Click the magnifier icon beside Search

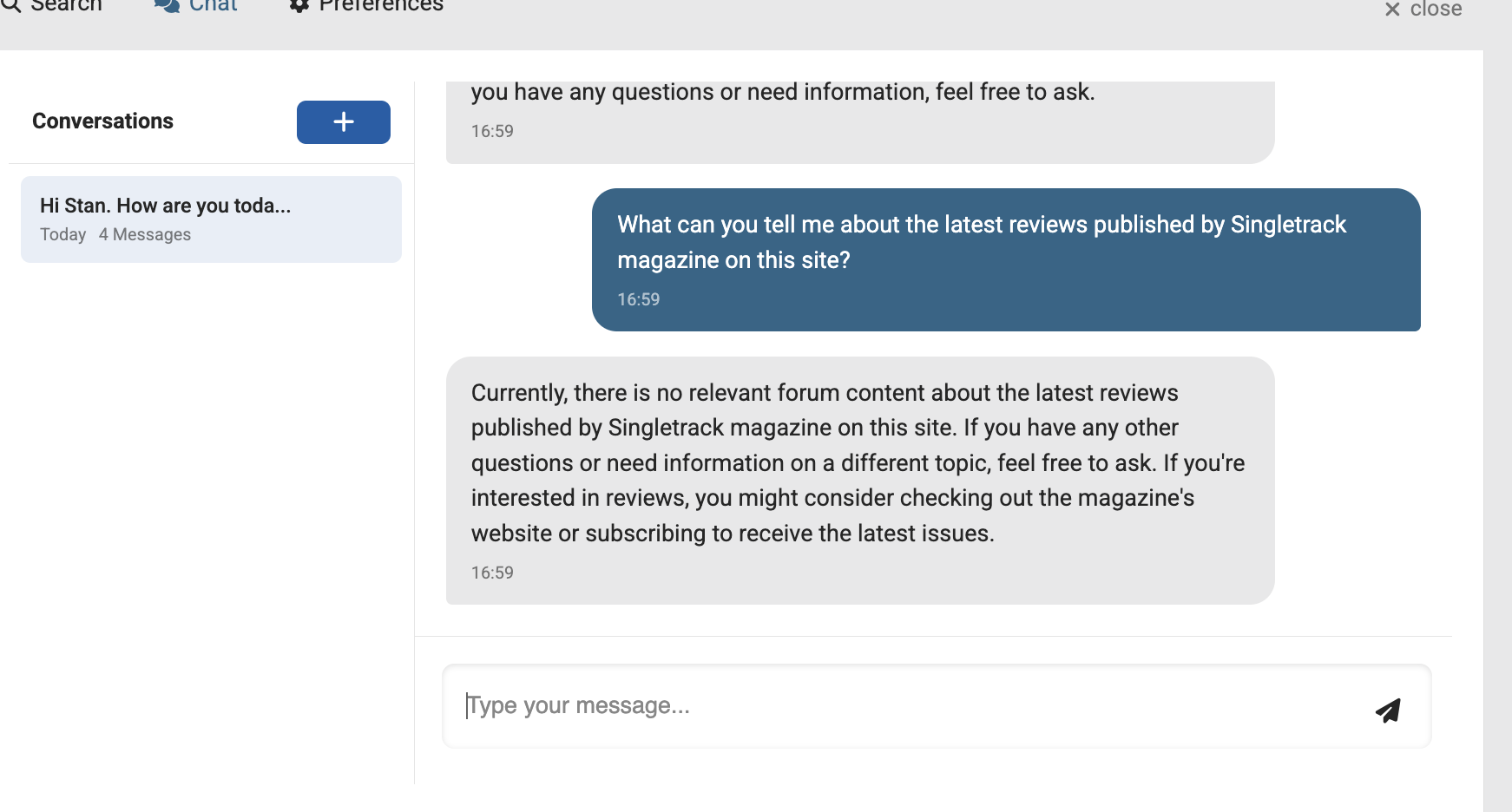pyautogui.click(x=10, y=5)
